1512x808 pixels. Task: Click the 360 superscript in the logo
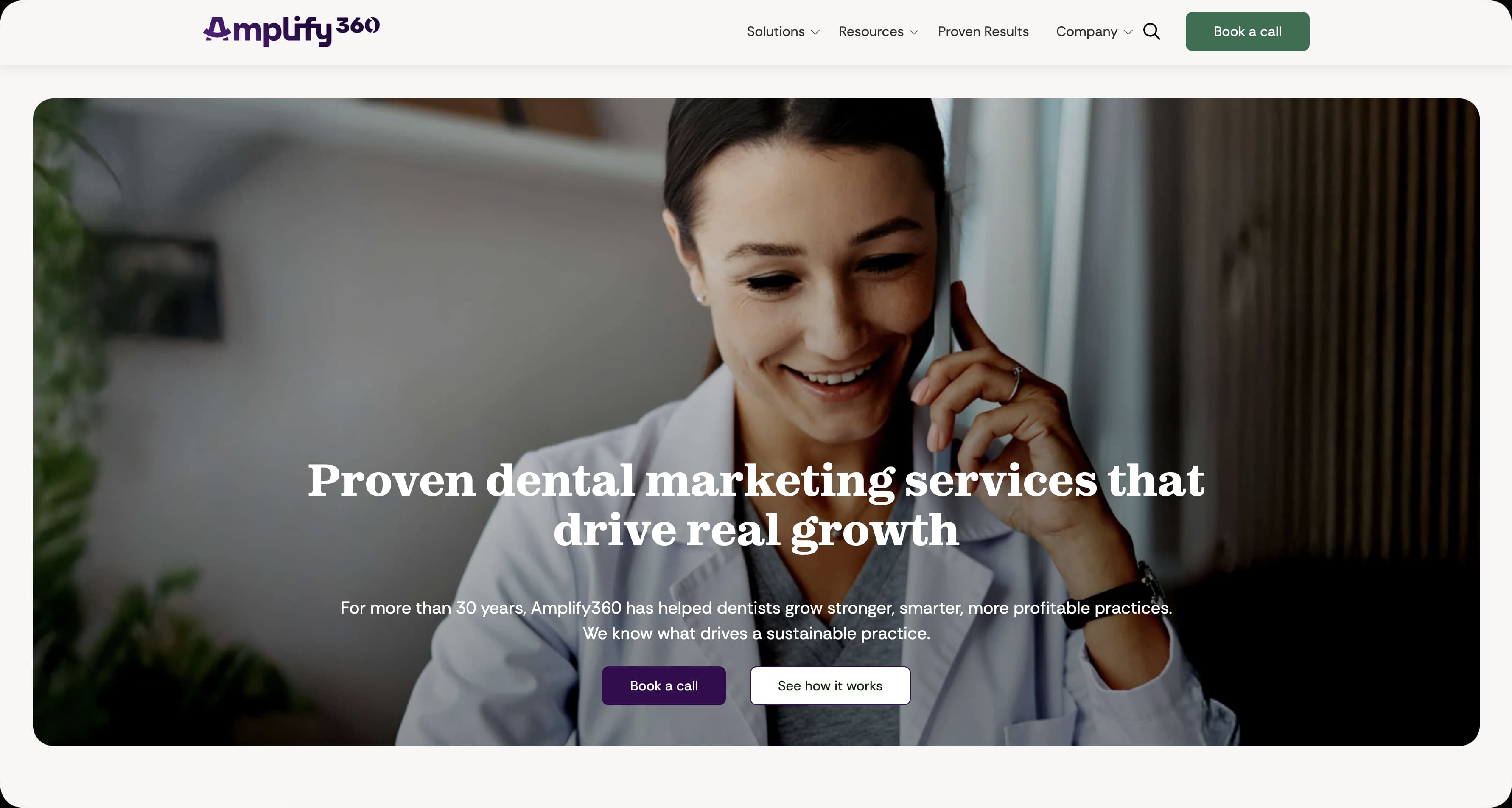(358, 25)
